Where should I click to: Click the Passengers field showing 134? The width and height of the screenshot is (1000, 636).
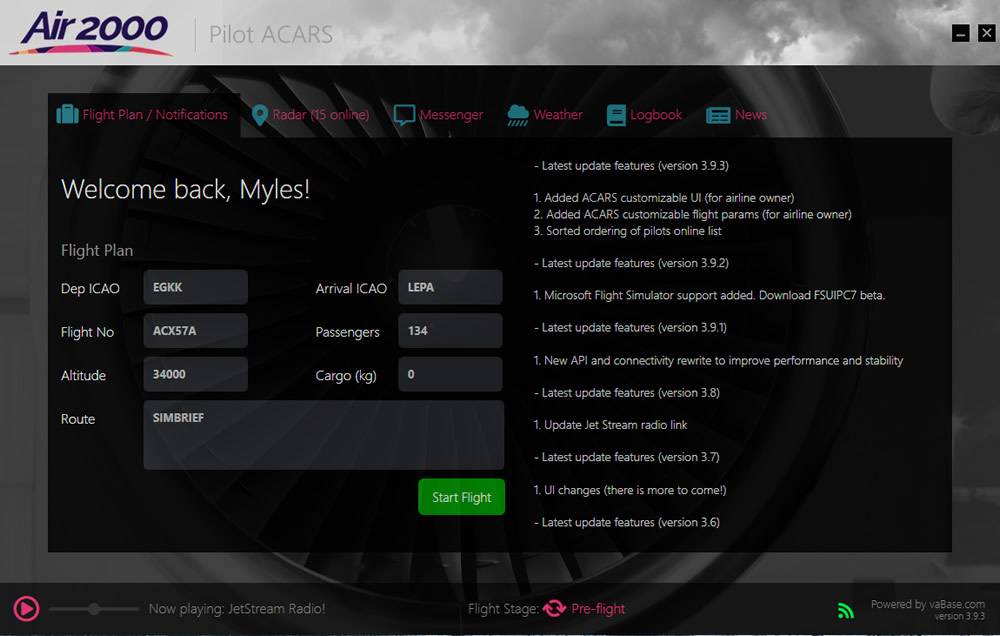[x=450, y=330]
